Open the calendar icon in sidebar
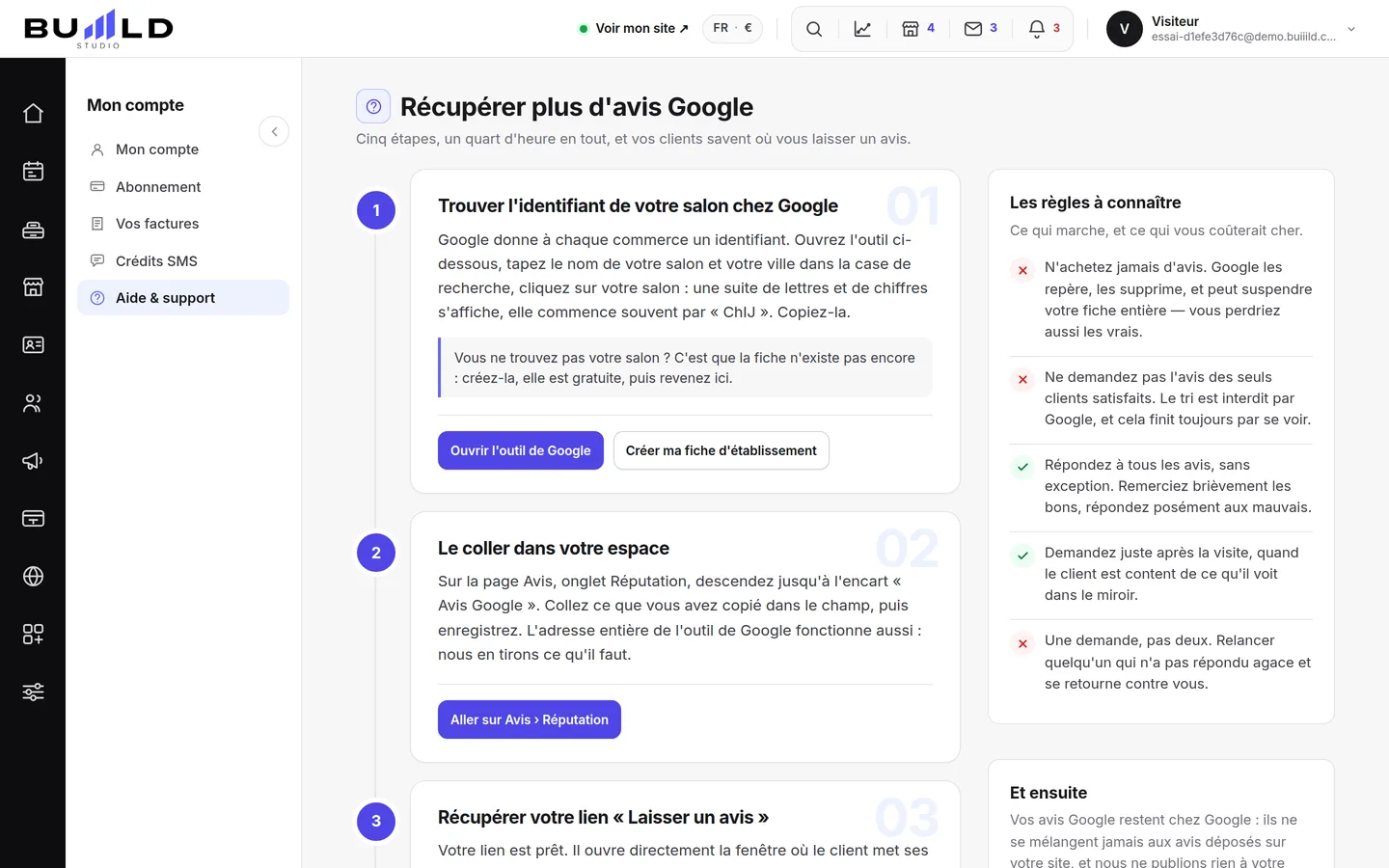 pos(33,172)
